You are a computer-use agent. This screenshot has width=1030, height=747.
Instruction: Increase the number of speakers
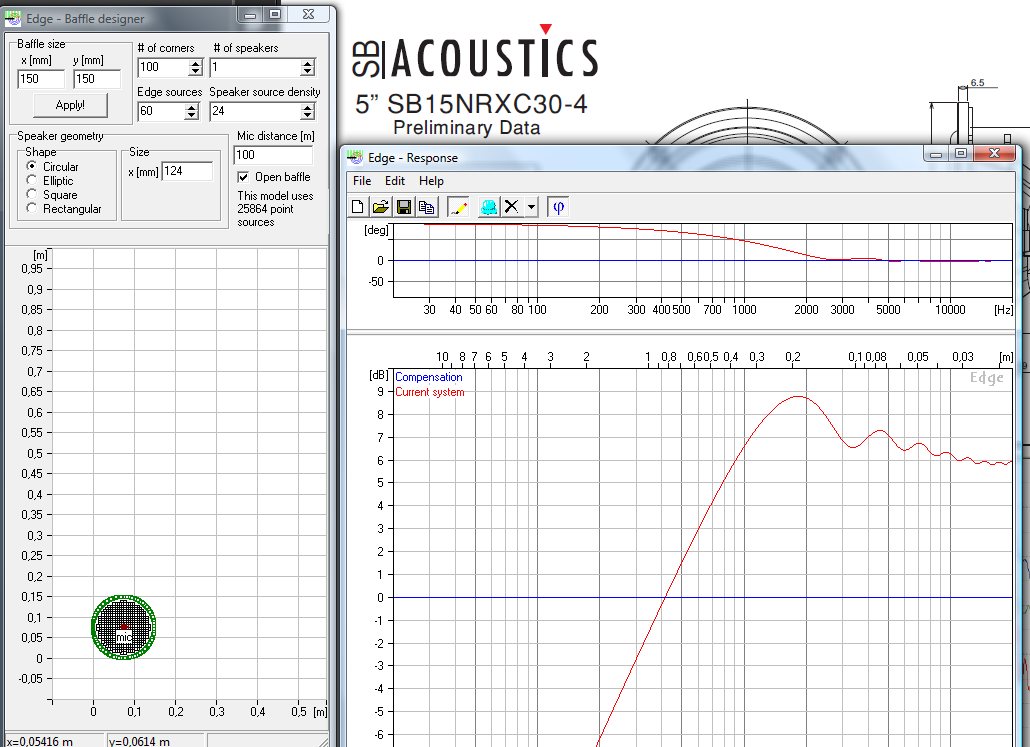pos(307,64)
